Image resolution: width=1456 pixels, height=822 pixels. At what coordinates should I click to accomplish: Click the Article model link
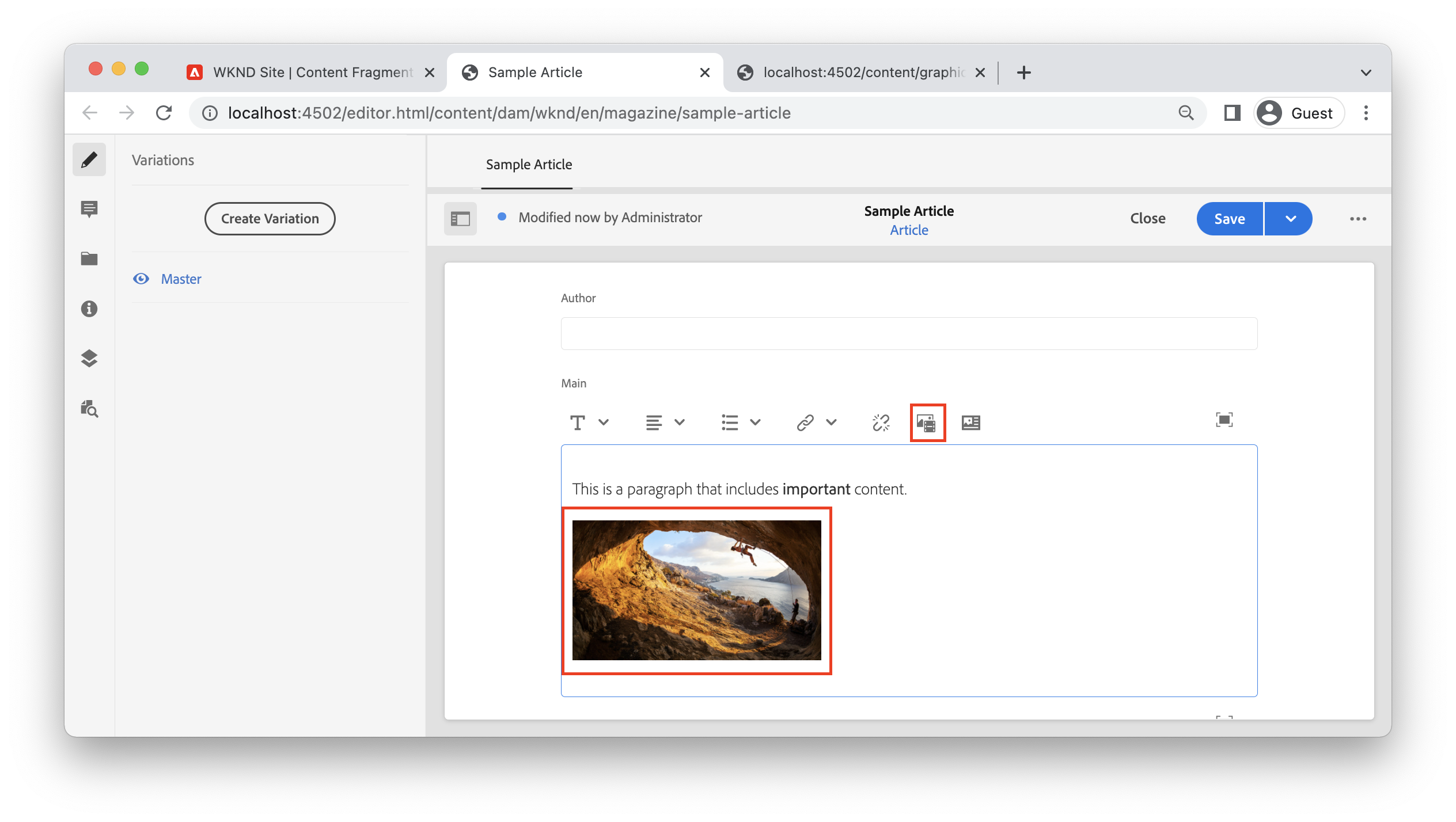point(908,230)
